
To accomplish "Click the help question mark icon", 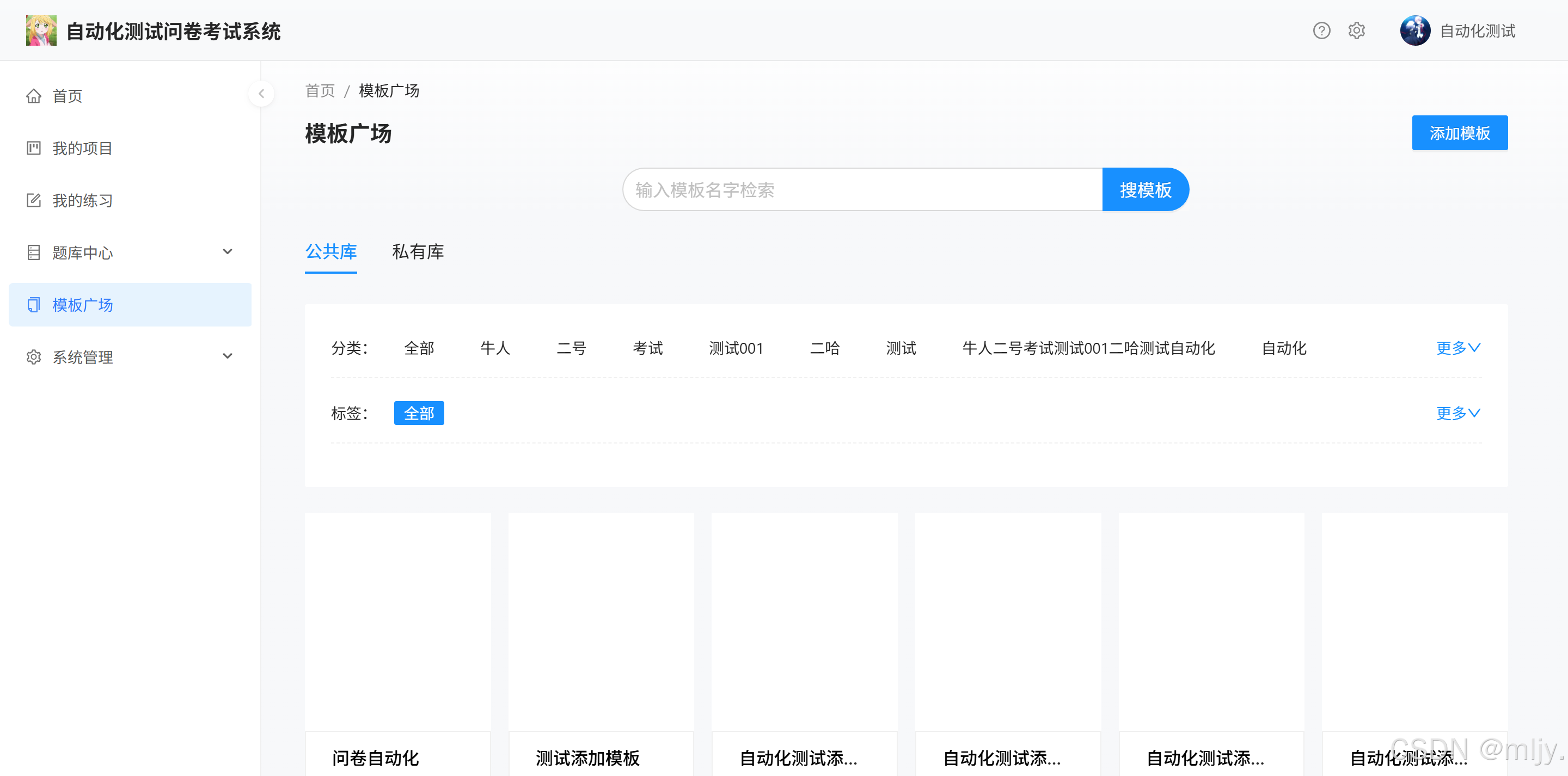I will (x=1321, y=30).
